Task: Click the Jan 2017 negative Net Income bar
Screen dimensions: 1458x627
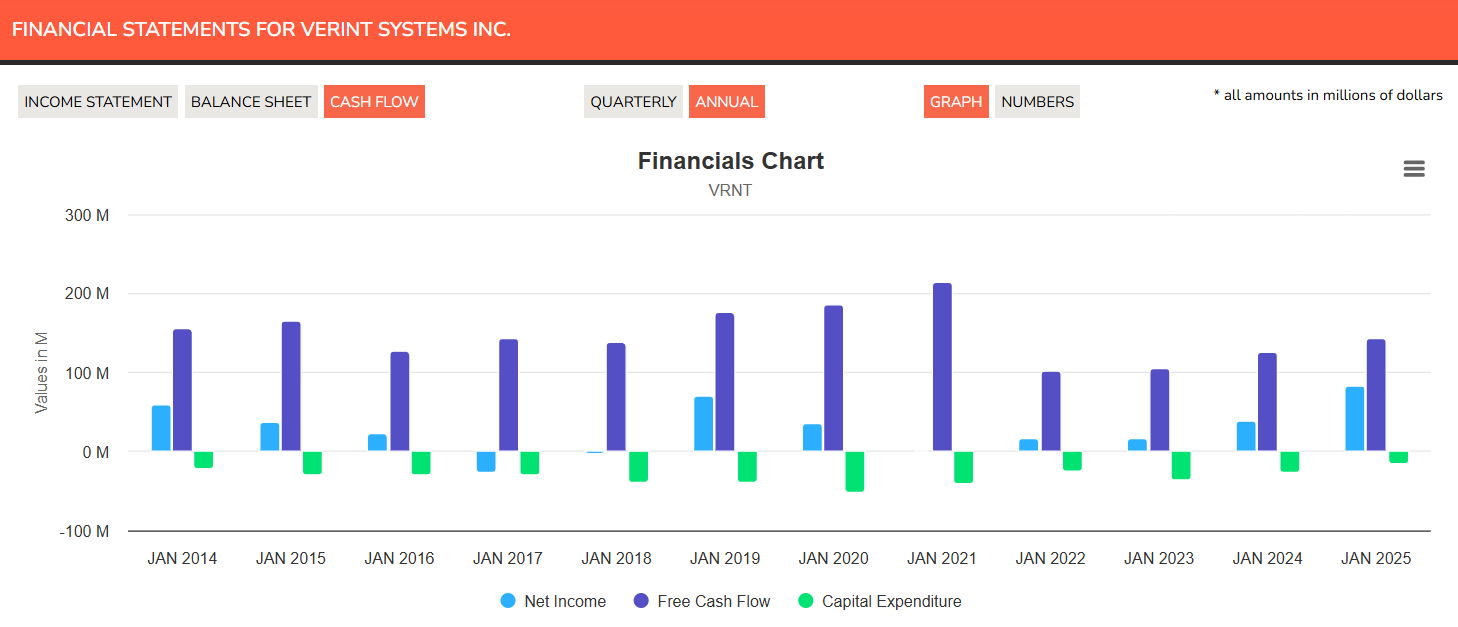Action: [x=486, y=461]
